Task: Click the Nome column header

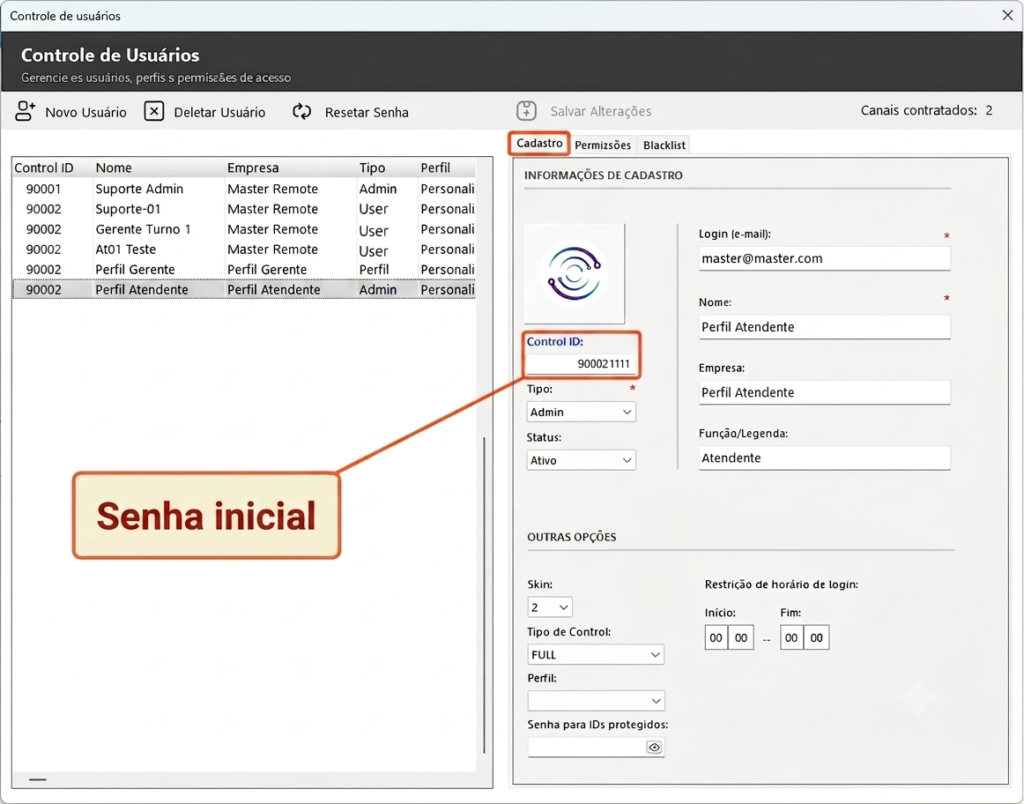Action: 114,168
